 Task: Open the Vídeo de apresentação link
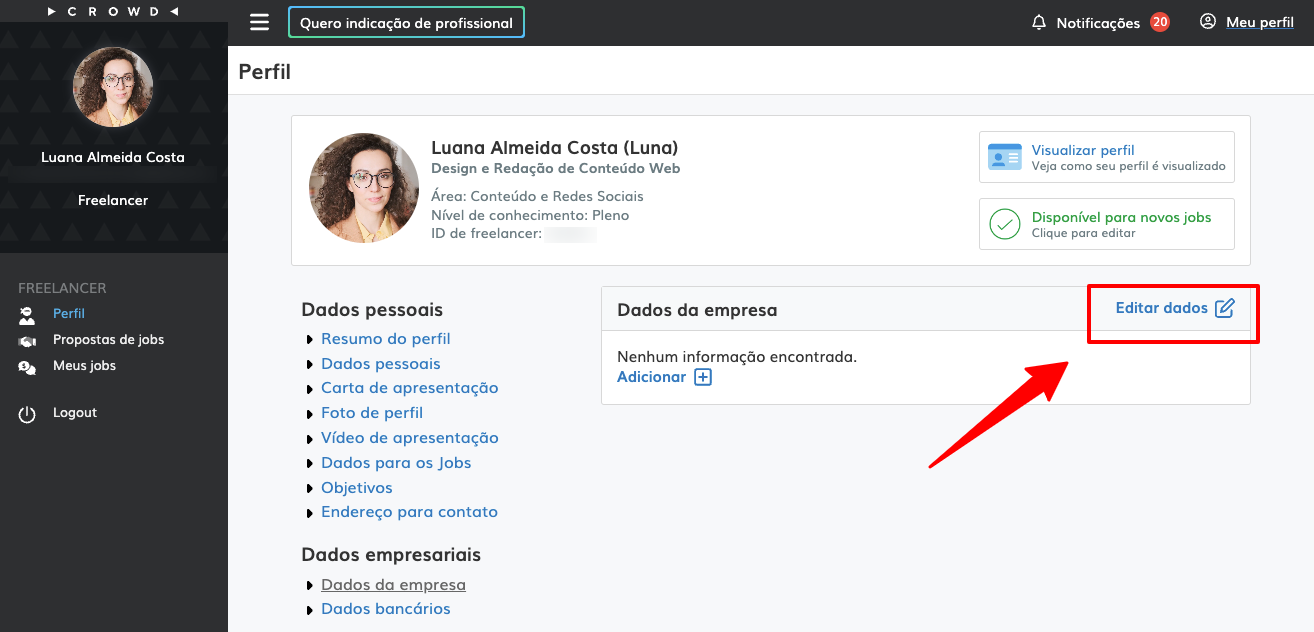(x=409, y=438)
